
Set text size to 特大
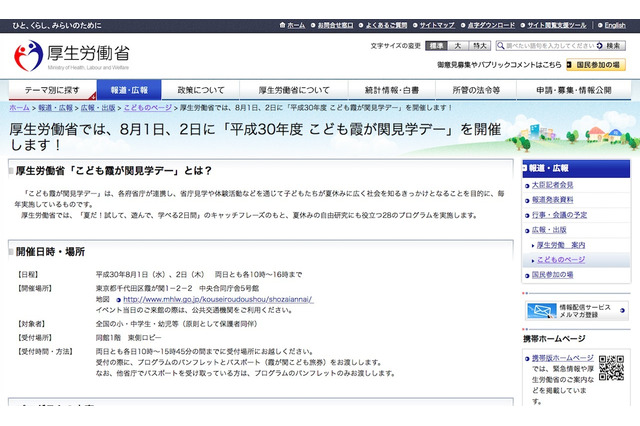(x=480, y=46)
